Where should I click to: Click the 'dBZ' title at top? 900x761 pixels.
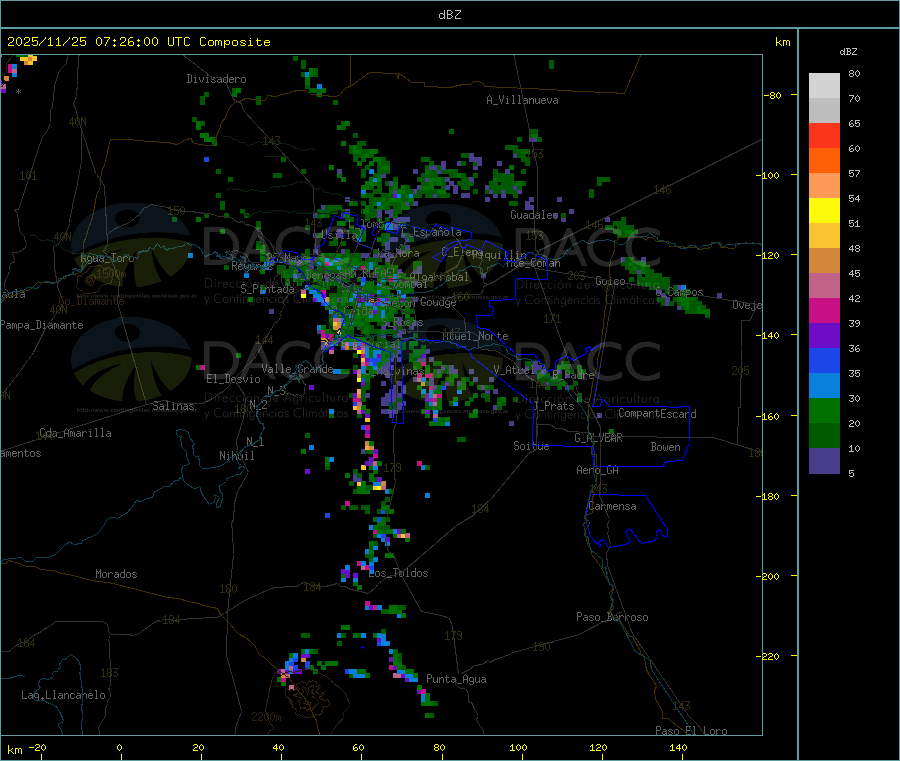pyautogui.click(x=449, y=15)
